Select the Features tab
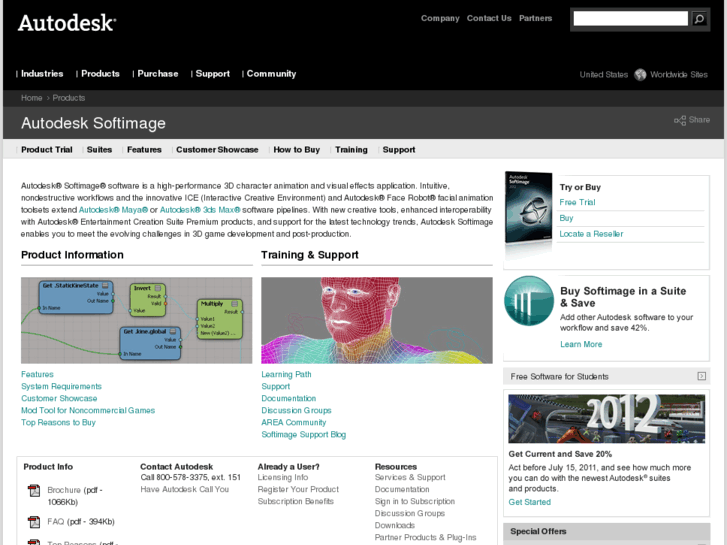The height and width of the screenshot is (545, 727). pos(144,150)
